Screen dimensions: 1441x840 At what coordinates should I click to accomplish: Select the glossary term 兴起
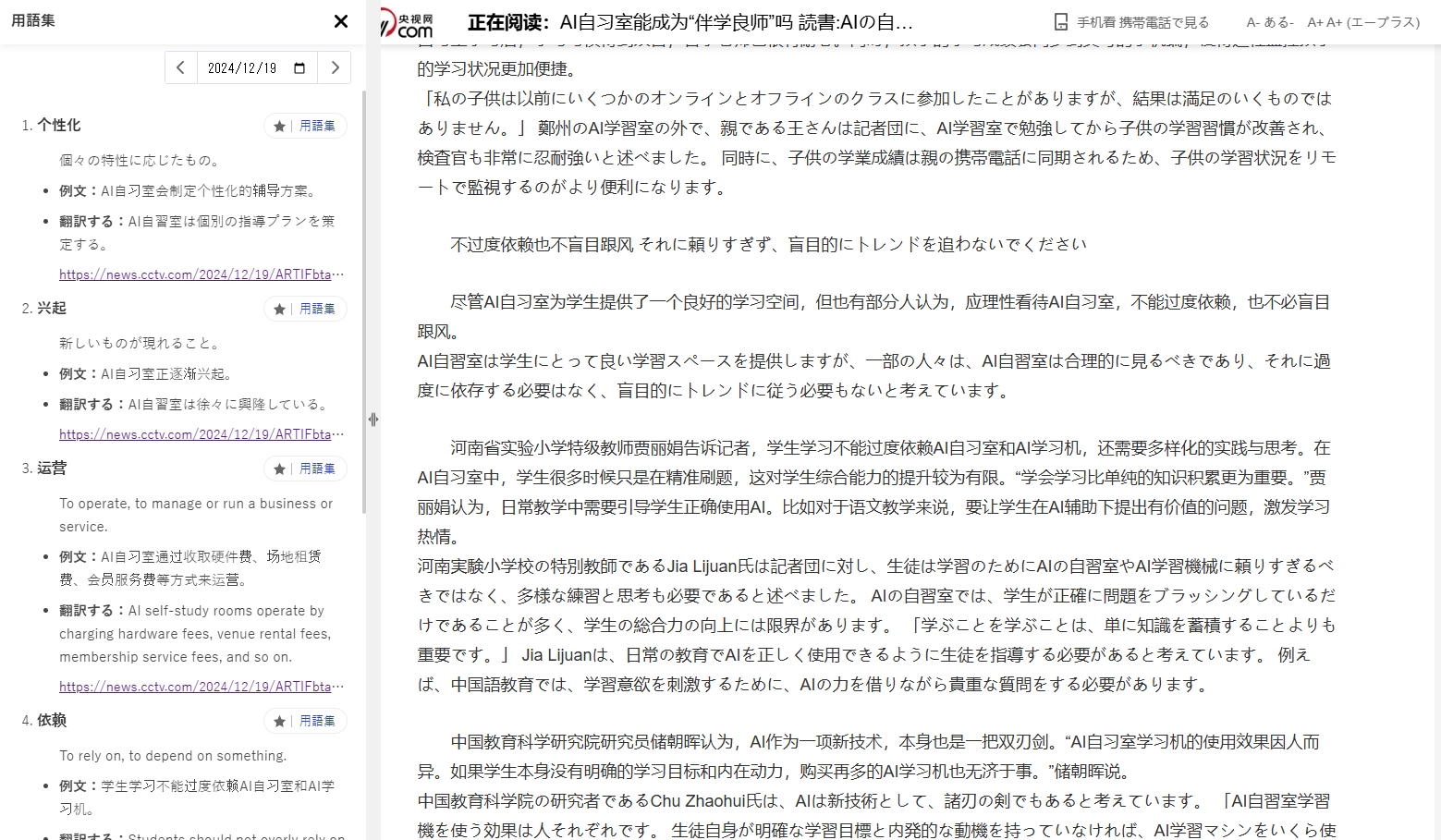(52, 309)
